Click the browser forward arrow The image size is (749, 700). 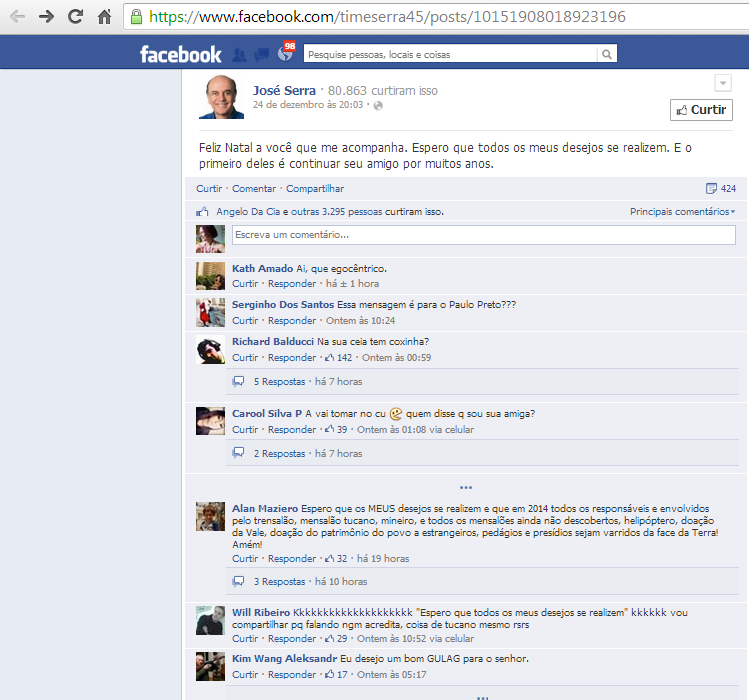(46, 17)
